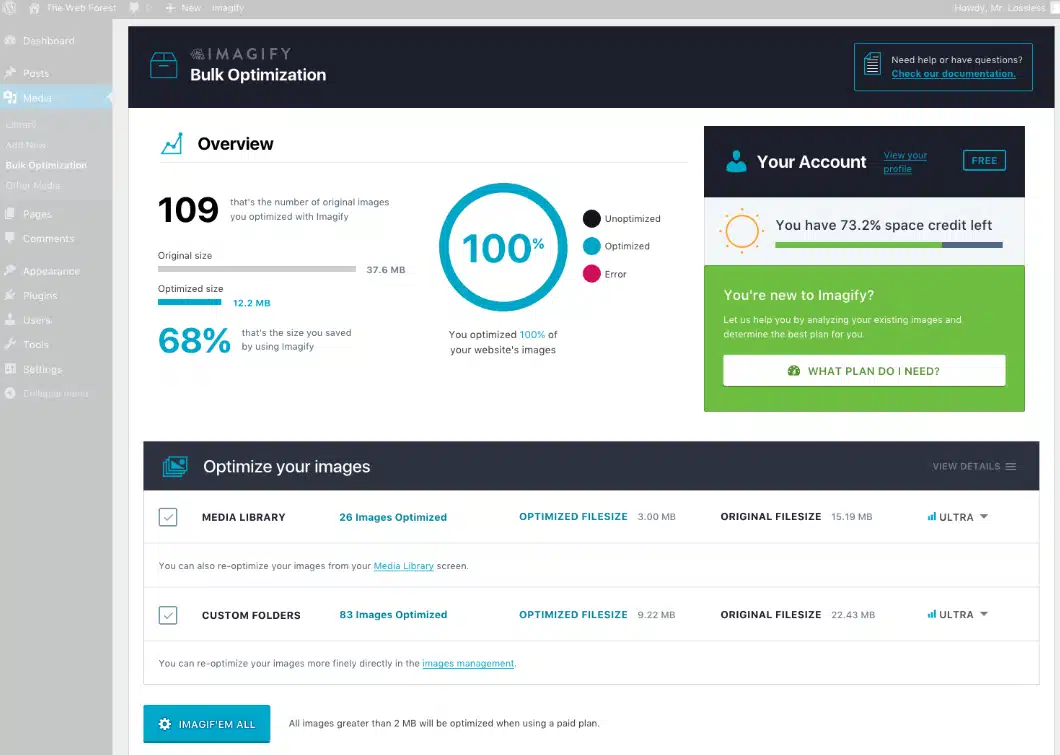Click the 26 Images Optimized text
Image resolution: width=1060 pixels, height=755 pixels.
tap(393, 517)
